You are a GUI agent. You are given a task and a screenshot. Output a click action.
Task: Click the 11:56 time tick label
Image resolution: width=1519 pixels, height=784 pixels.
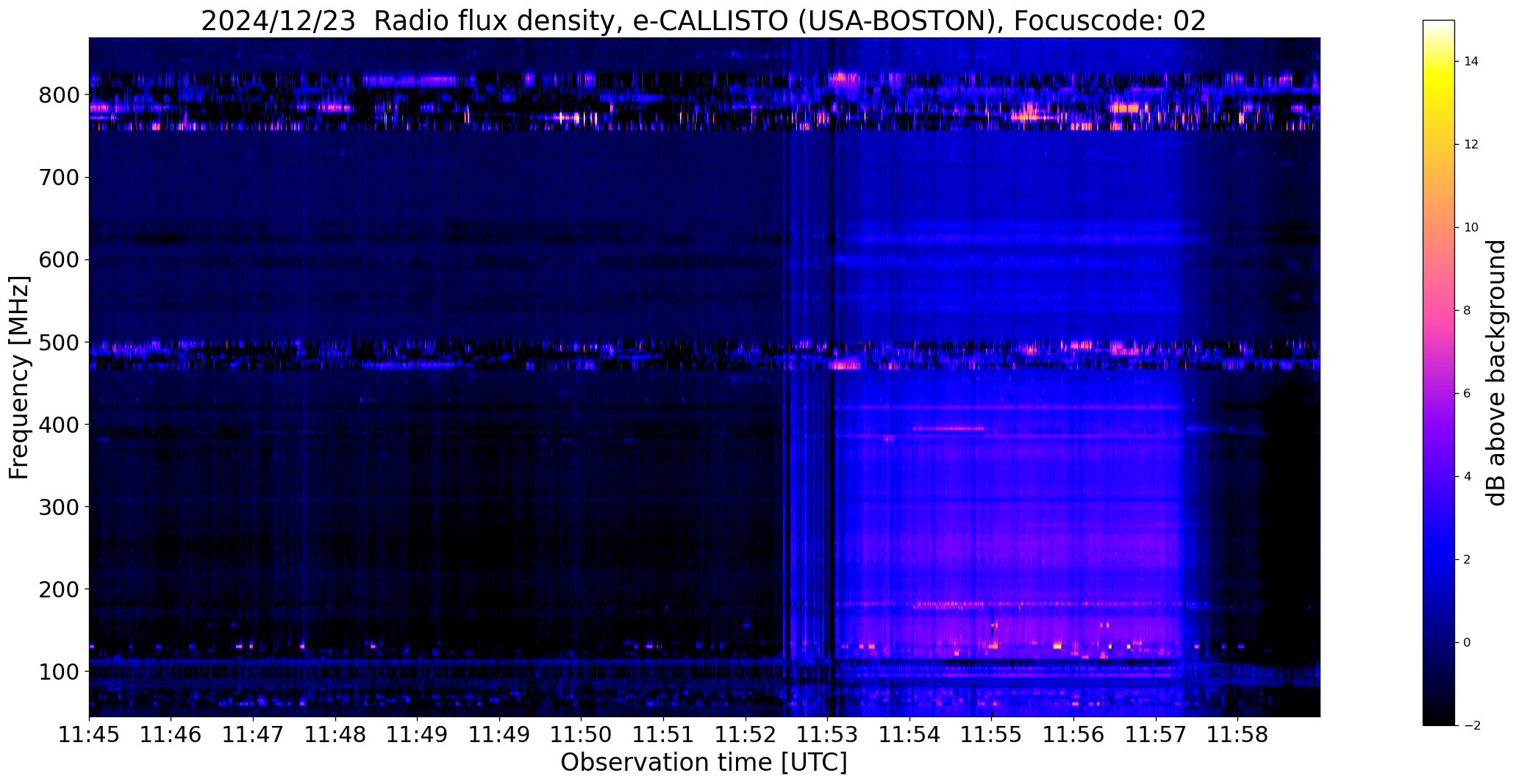(x=1074, y=736)
